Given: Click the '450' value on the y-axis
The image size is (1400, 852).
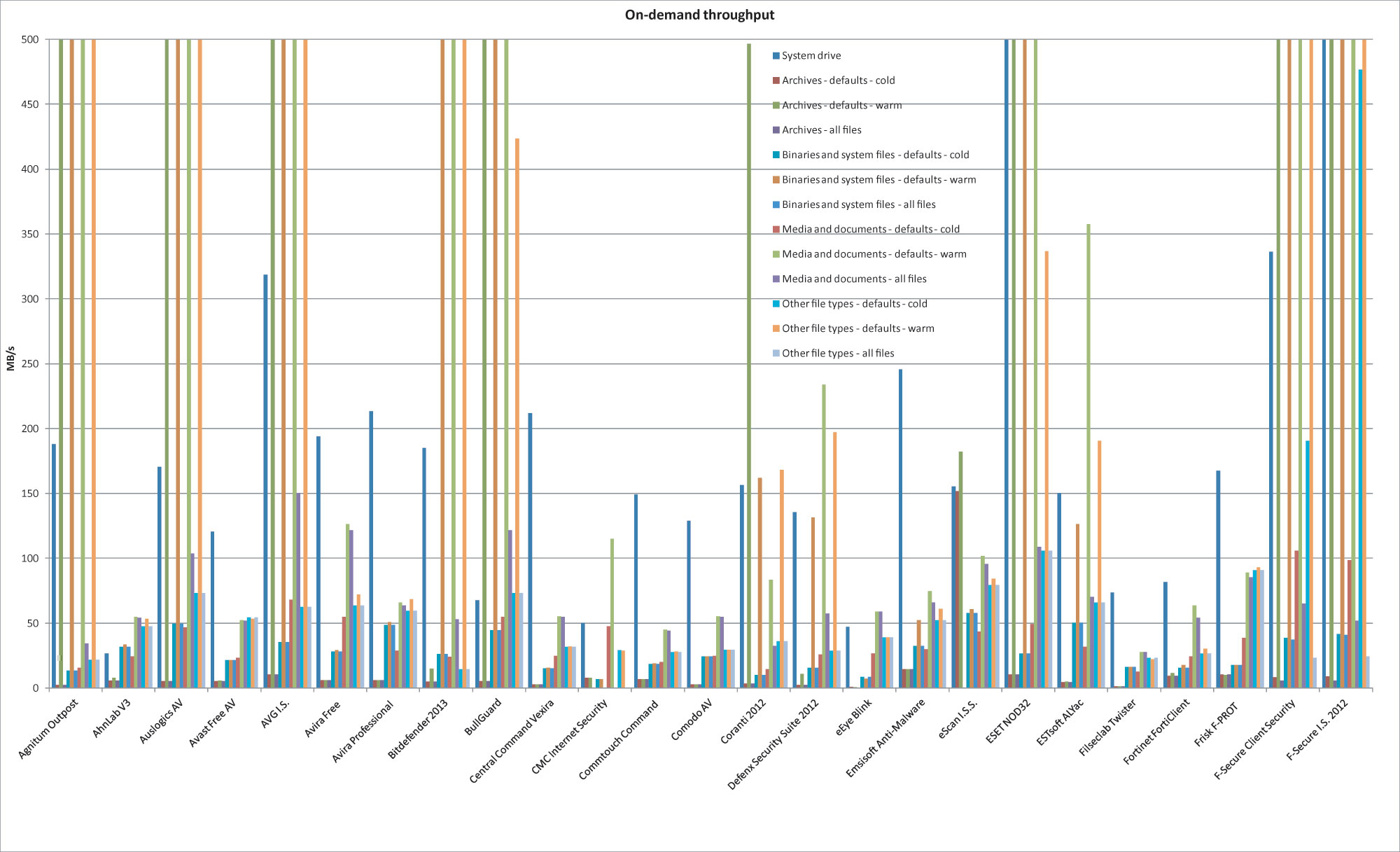Looking at the screenshot, I should tap(30, 104).
